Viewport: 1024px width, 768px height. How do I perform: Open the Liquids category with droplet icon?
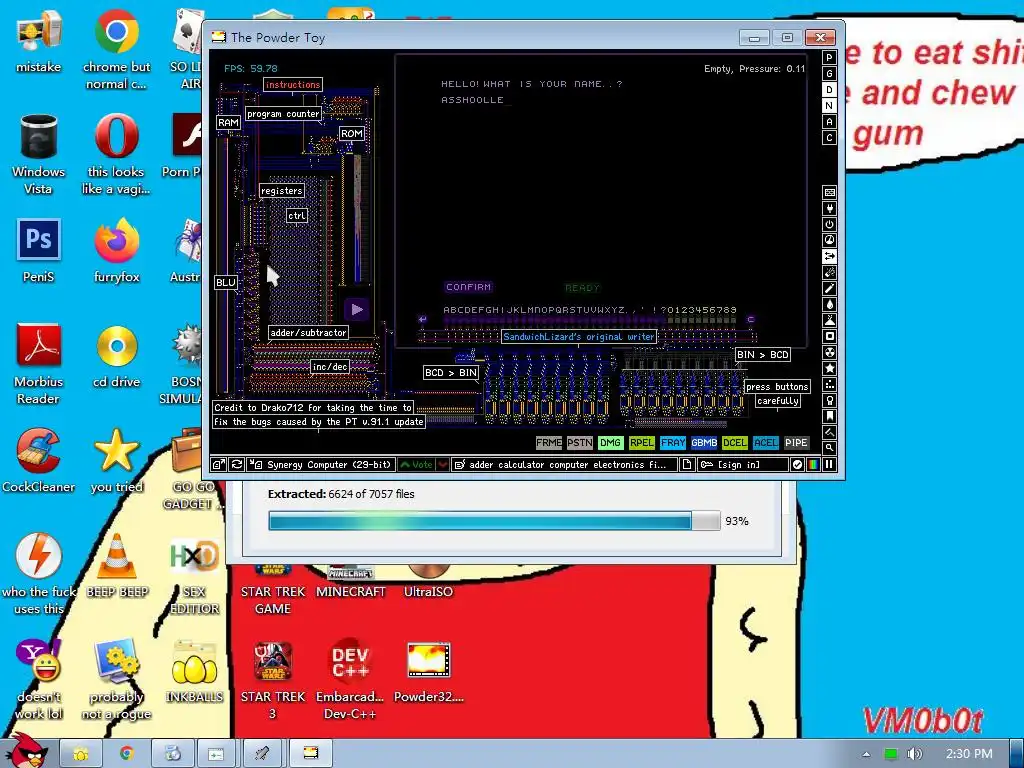coord(829,304)
